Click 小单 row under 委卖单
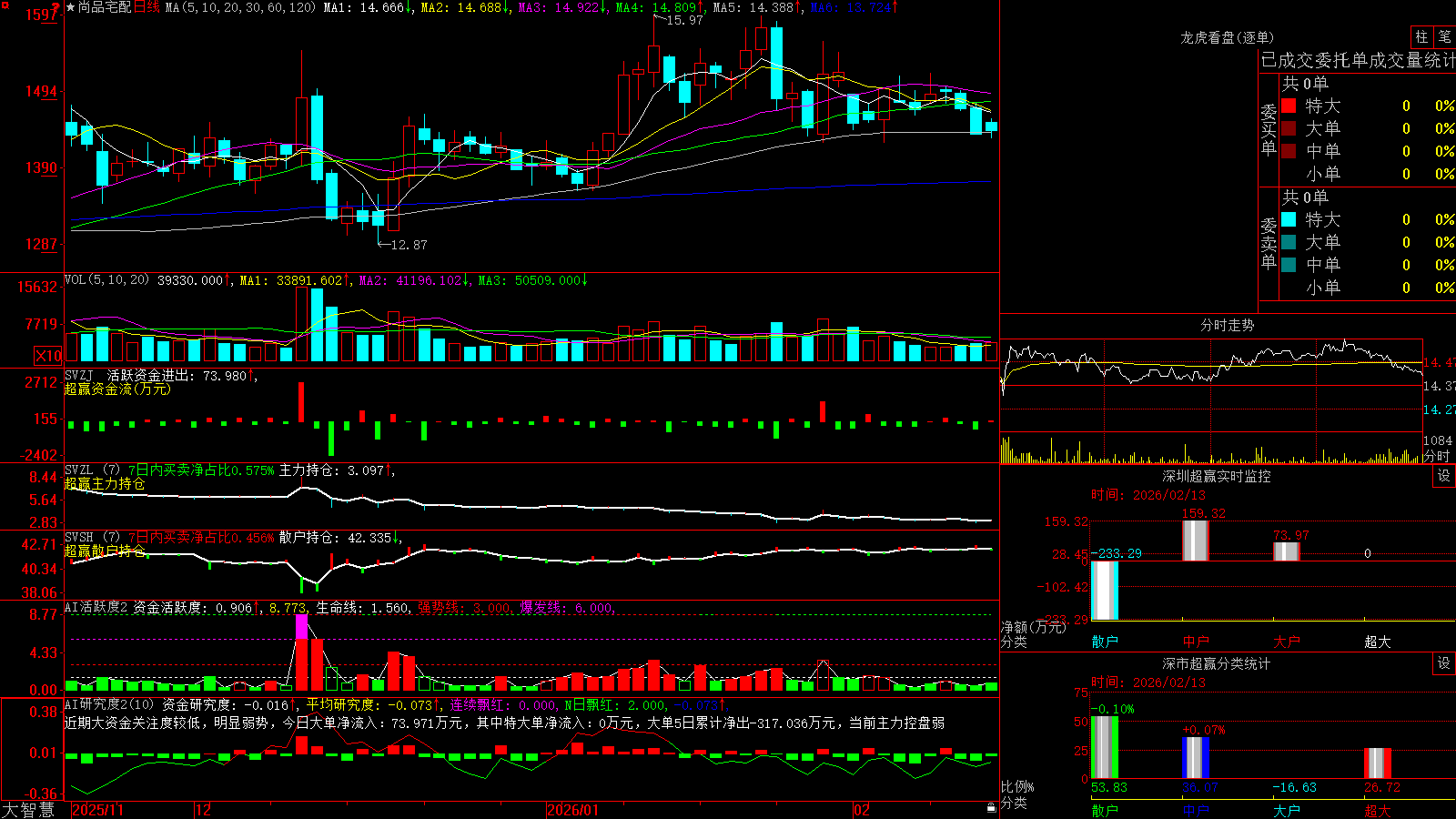Screen dimensions: 1456x819 tap(1369, 287)
